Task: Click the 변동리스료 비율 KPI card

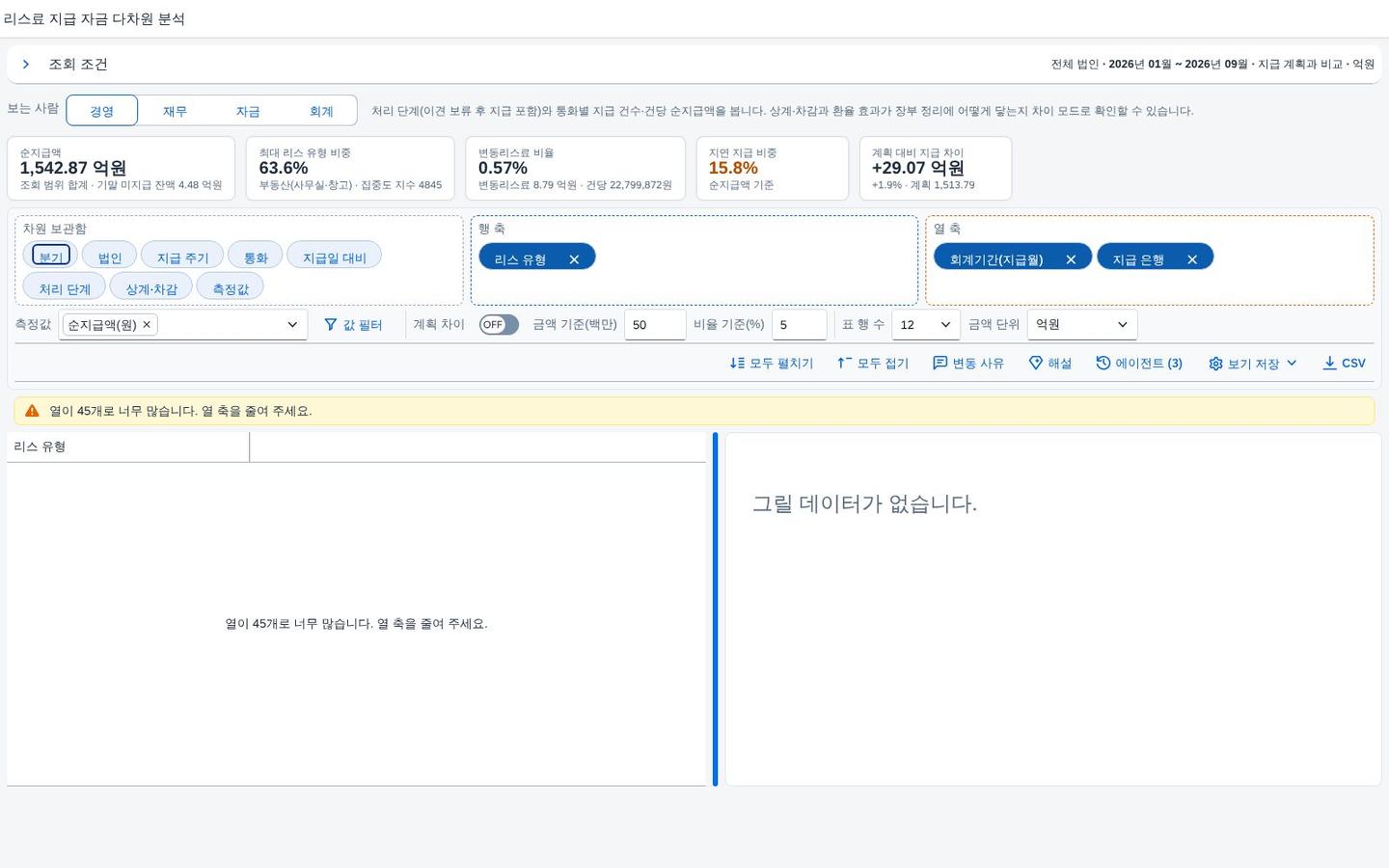Action: (575, 169)
